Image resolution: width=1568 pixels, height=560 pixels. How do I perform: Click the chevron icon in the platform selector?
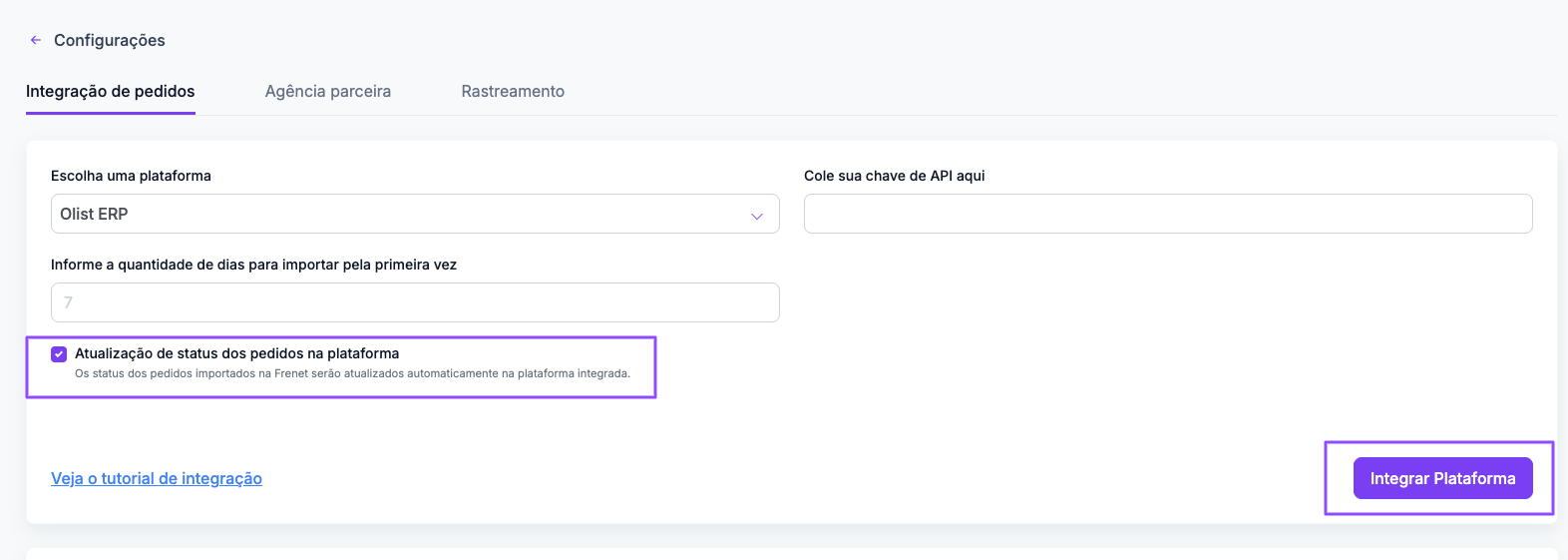coord(757,216)
